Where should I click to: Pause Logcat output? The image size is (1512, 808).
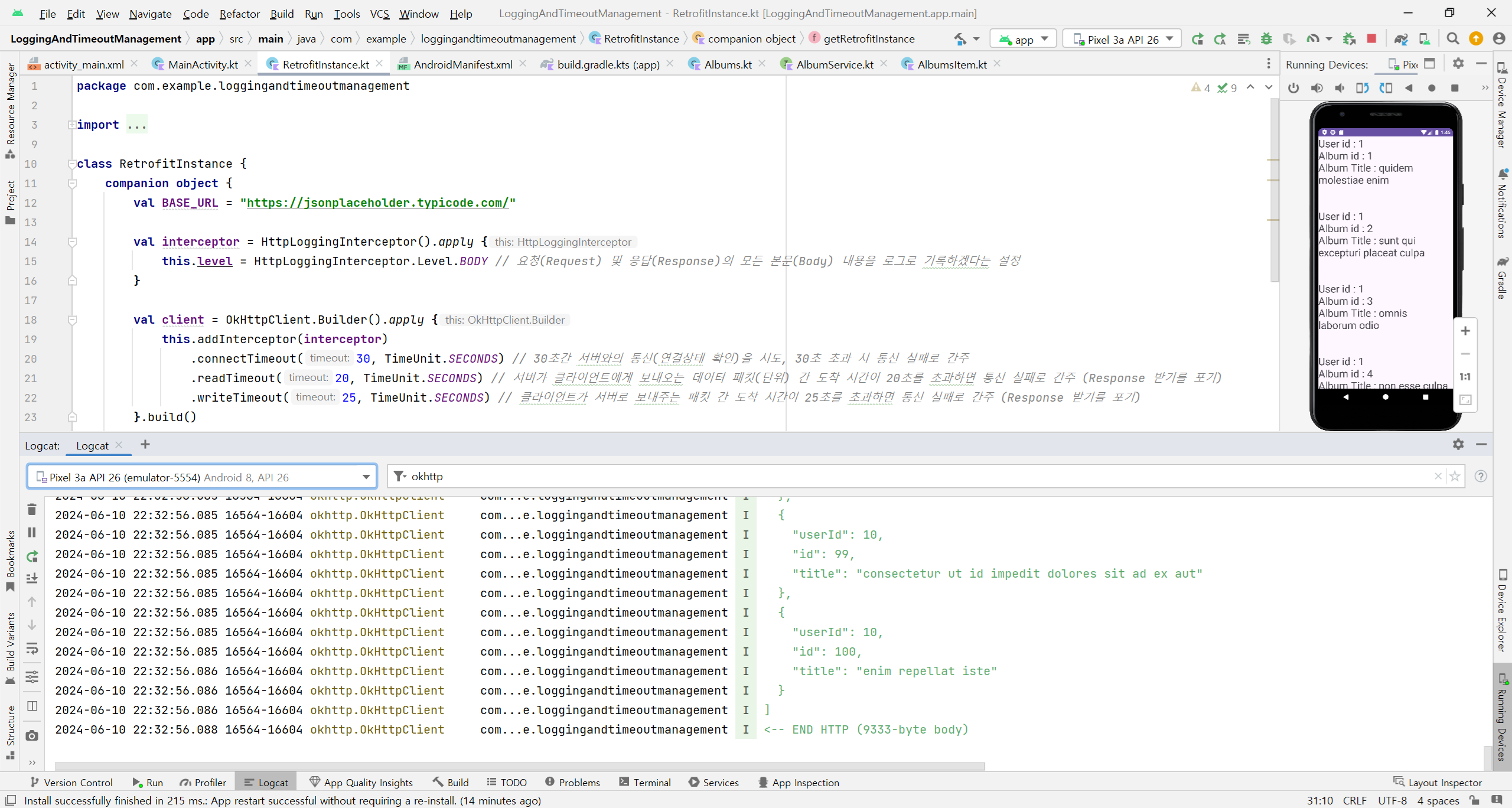(32, 533)
